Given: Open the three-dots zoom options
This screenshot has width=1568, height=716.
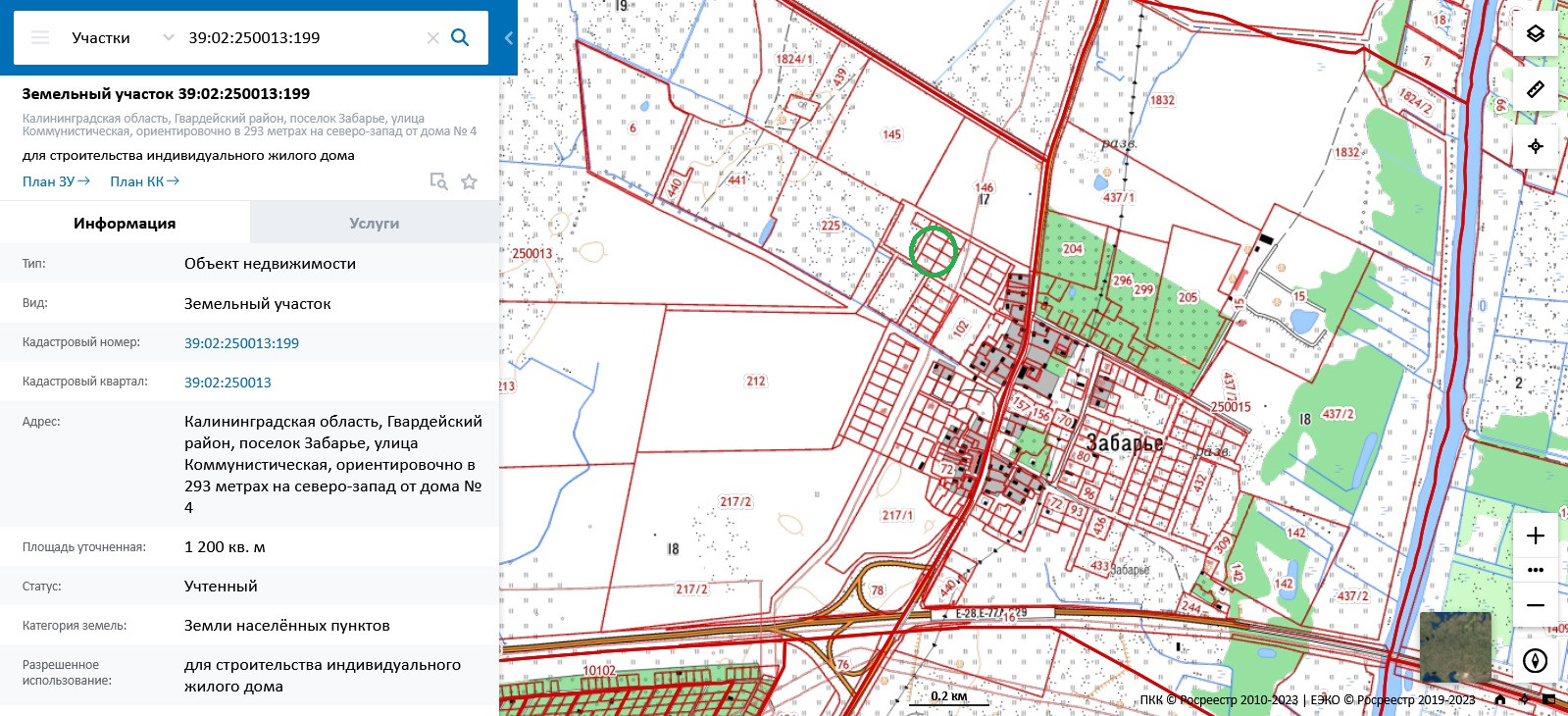Looking at the screenshot, I should click(x=1536, y=570).
